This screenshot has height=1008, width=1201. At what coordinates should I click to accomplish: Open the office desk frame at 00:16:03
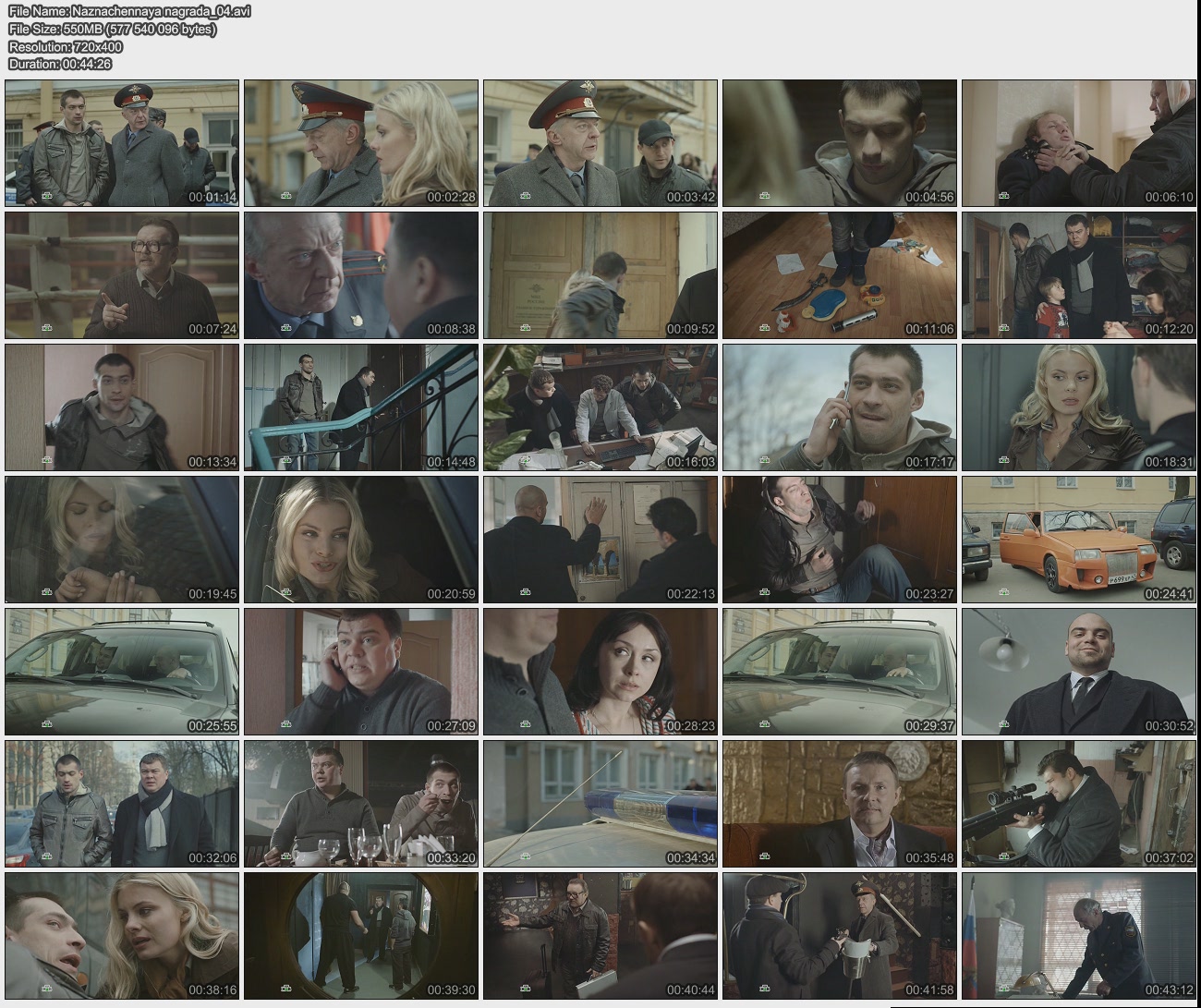(600, 407)
